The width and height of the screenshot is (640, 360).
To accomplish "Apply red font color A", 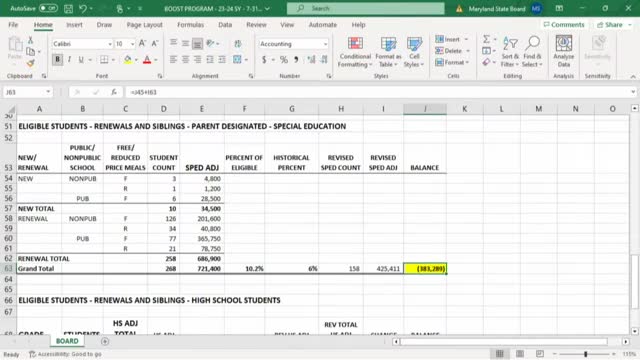I will (147, 60).
